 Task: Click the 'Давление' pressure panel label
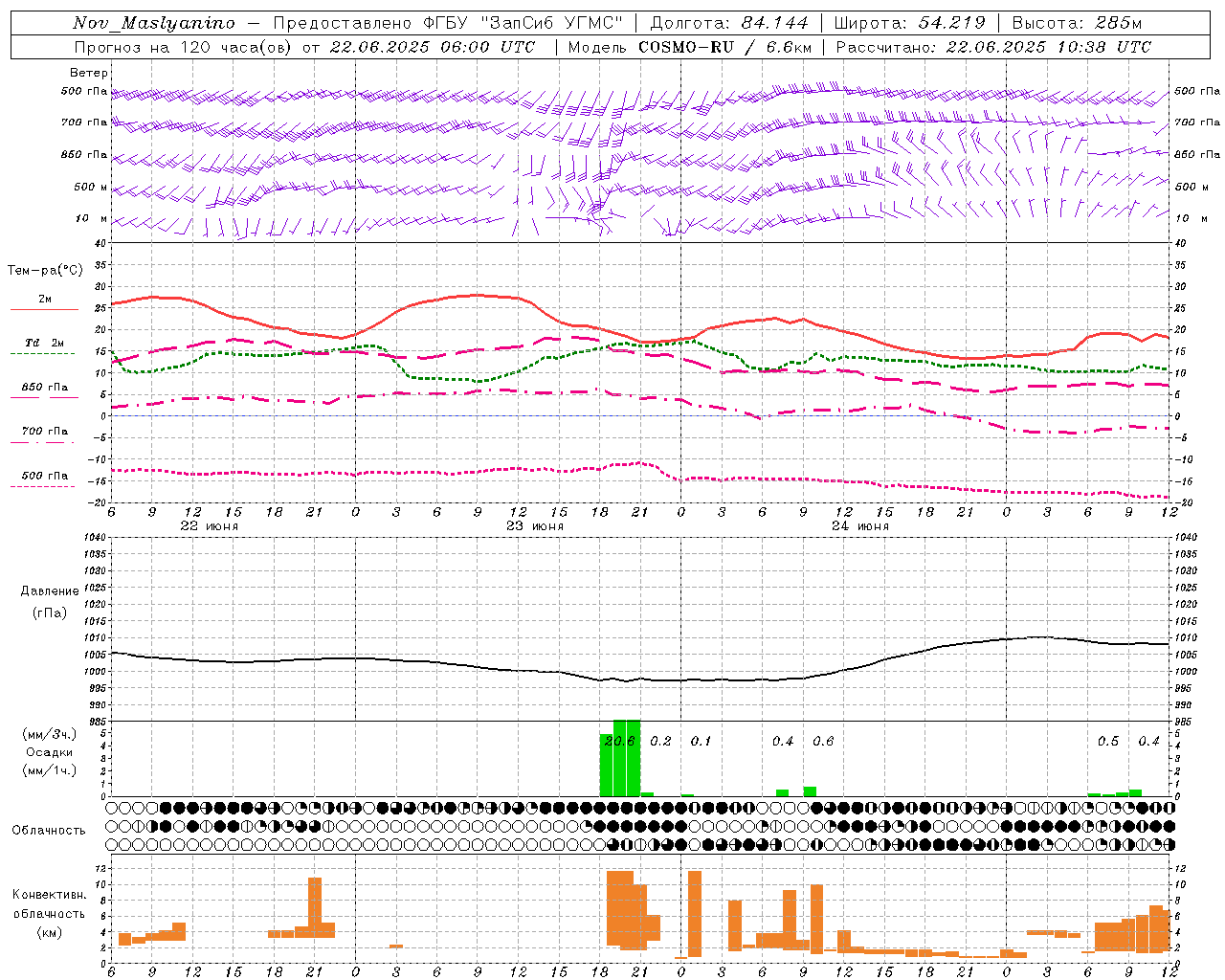(x=50, y=591)
